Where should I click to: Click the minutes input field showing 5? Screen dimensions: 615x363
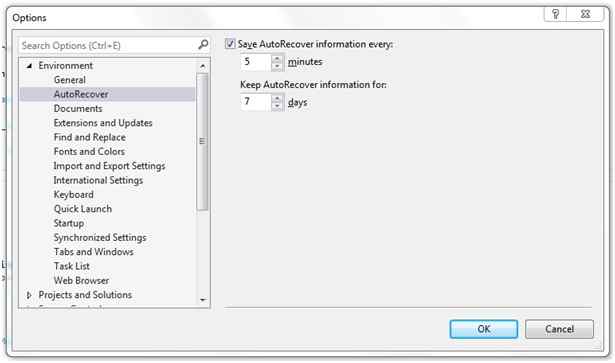coord(256,62)
